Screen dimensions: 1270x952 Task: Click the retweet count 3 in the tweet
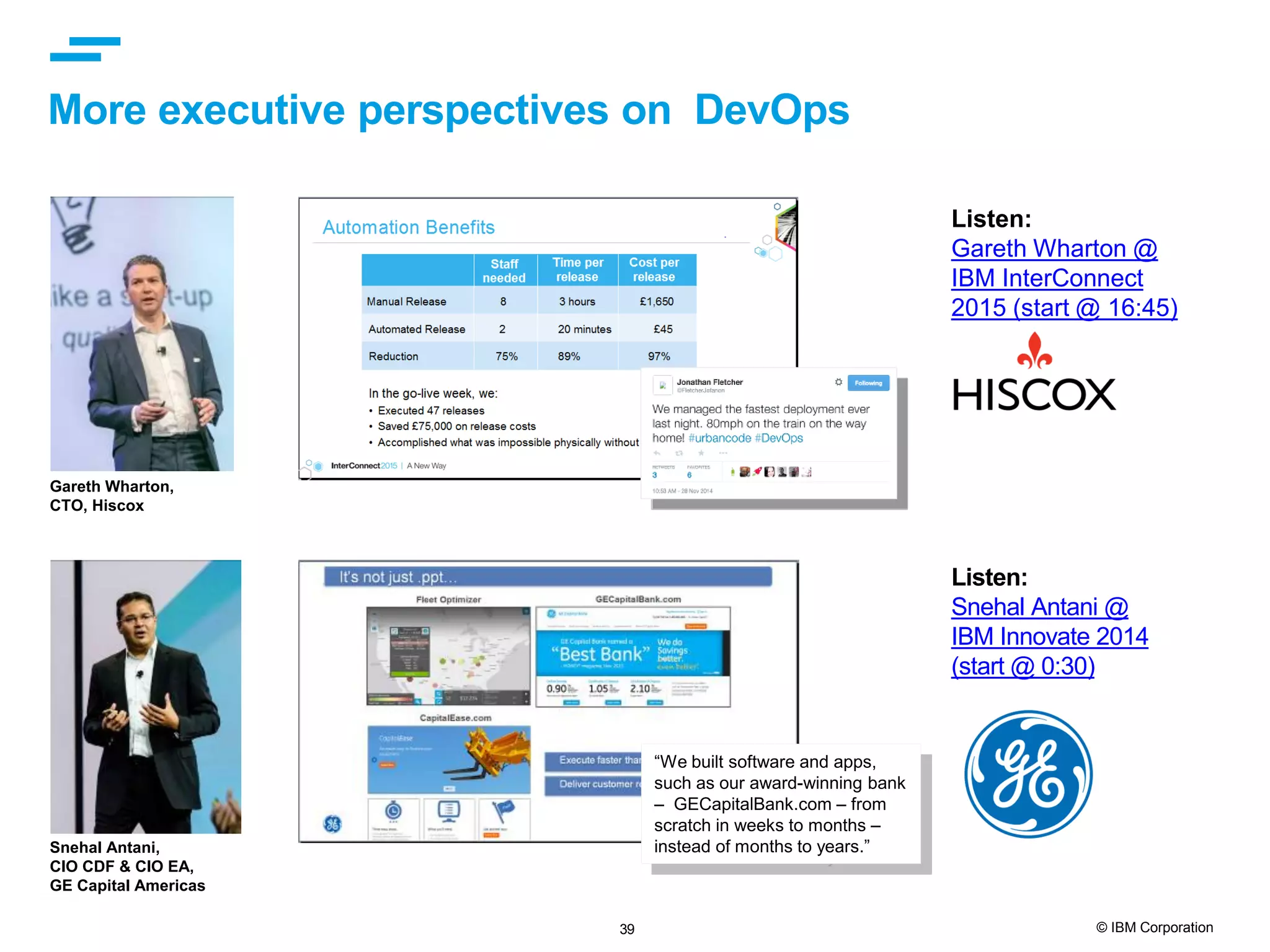coord(655,475)
